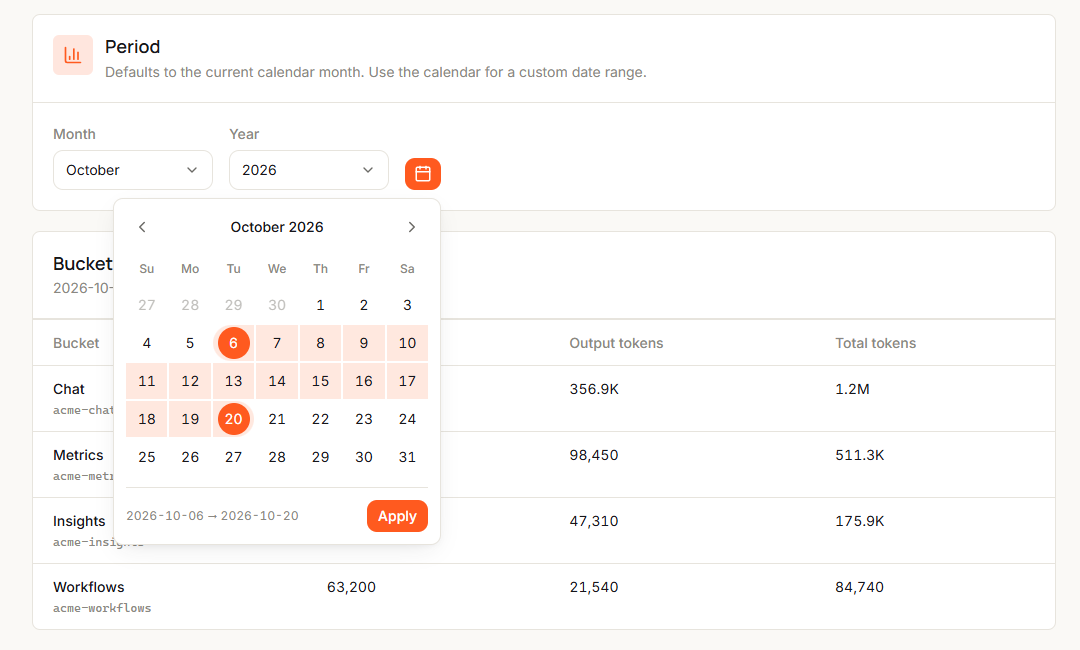The height and width of the screenshot is (650, 1080).
Task: Pick October 25 in the calendar
Action: (147, 457)
